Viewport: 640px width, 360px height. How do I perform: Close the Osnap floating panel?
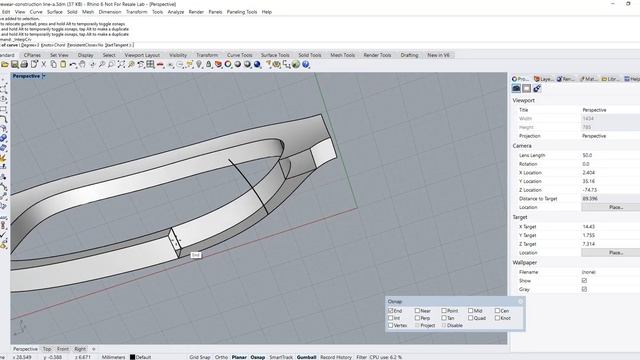pos(520,302)
